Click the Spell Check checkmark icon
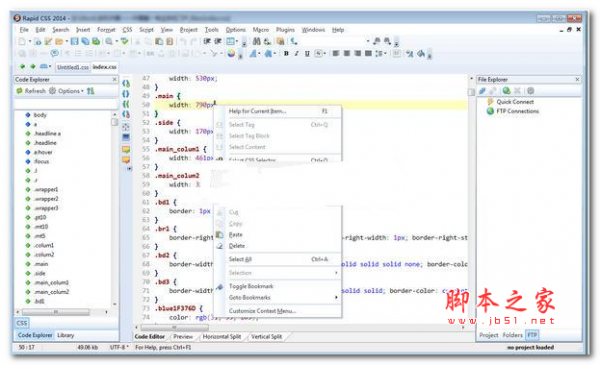The height and width of the screenshot is (365, 600). (125, 41)
